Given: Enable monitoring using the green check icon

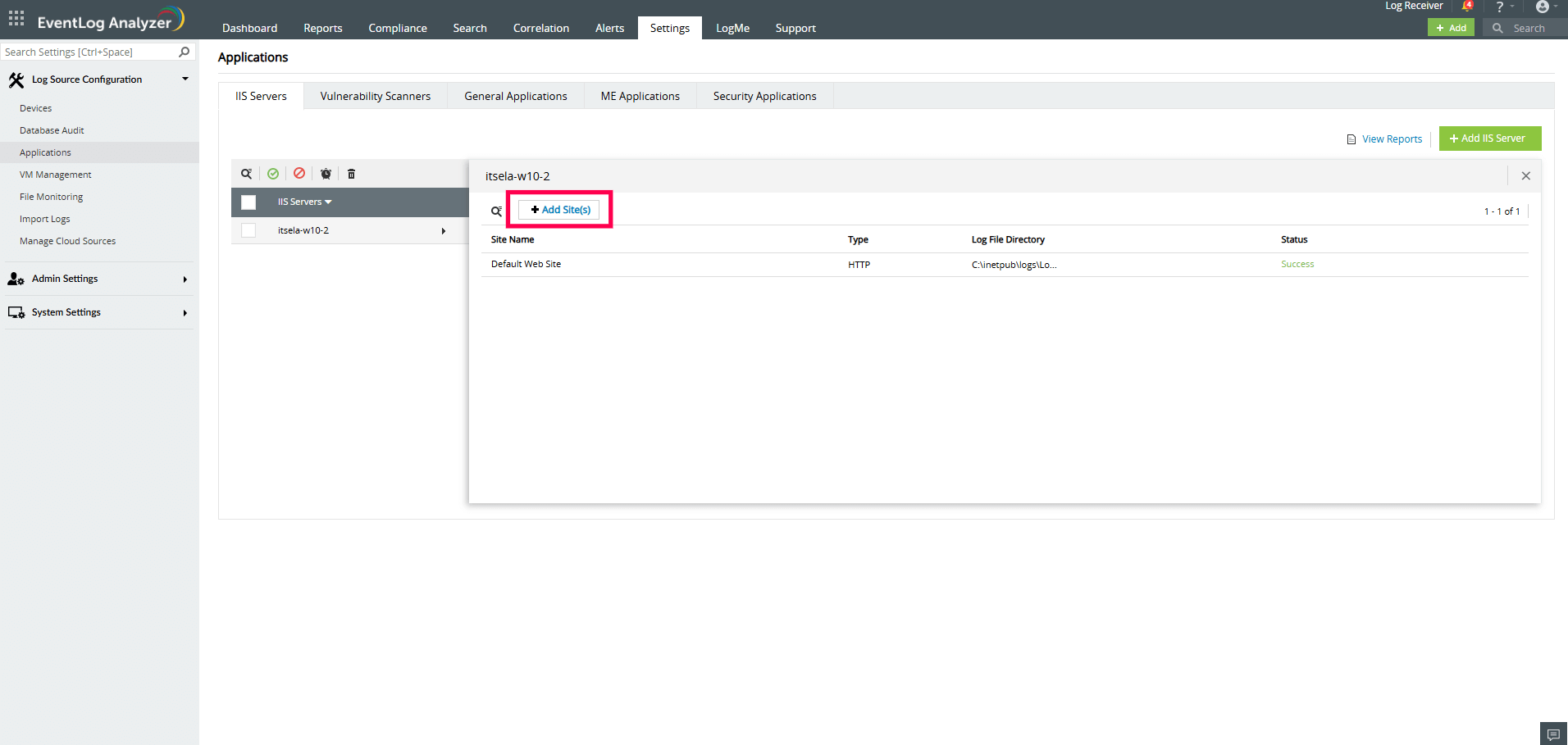Looking at the screenshot, I should (273, 173).
